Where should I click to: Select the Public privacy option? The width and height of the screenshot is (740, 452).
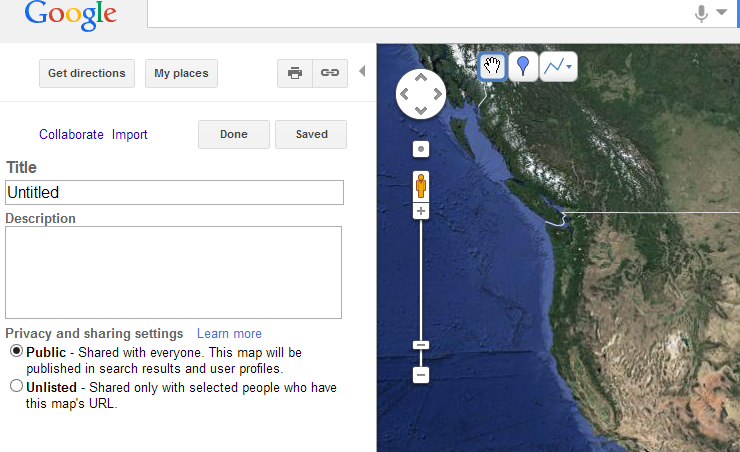[17, 351]
